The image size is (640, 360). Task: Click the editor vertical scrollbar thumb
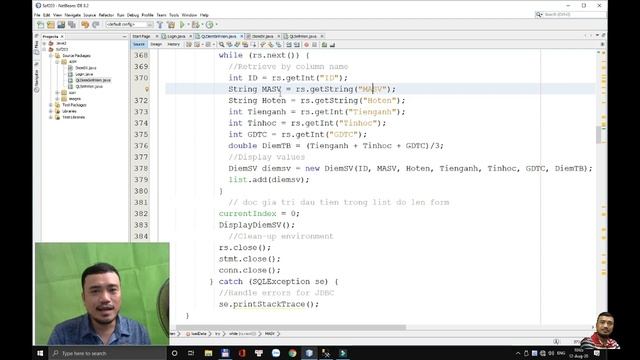pyautogui.click(x=598, y=135)
